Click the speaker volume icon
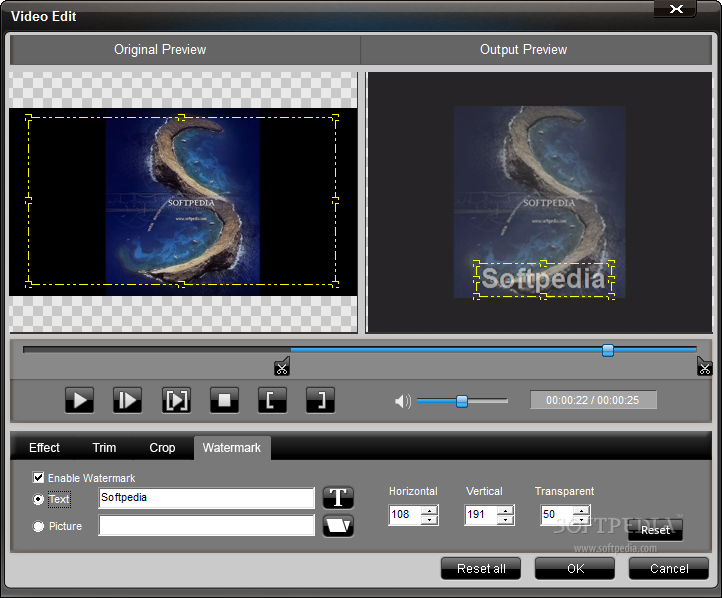Image resolution: width=722 pixels, height=598 pixels. coord(402,401)
